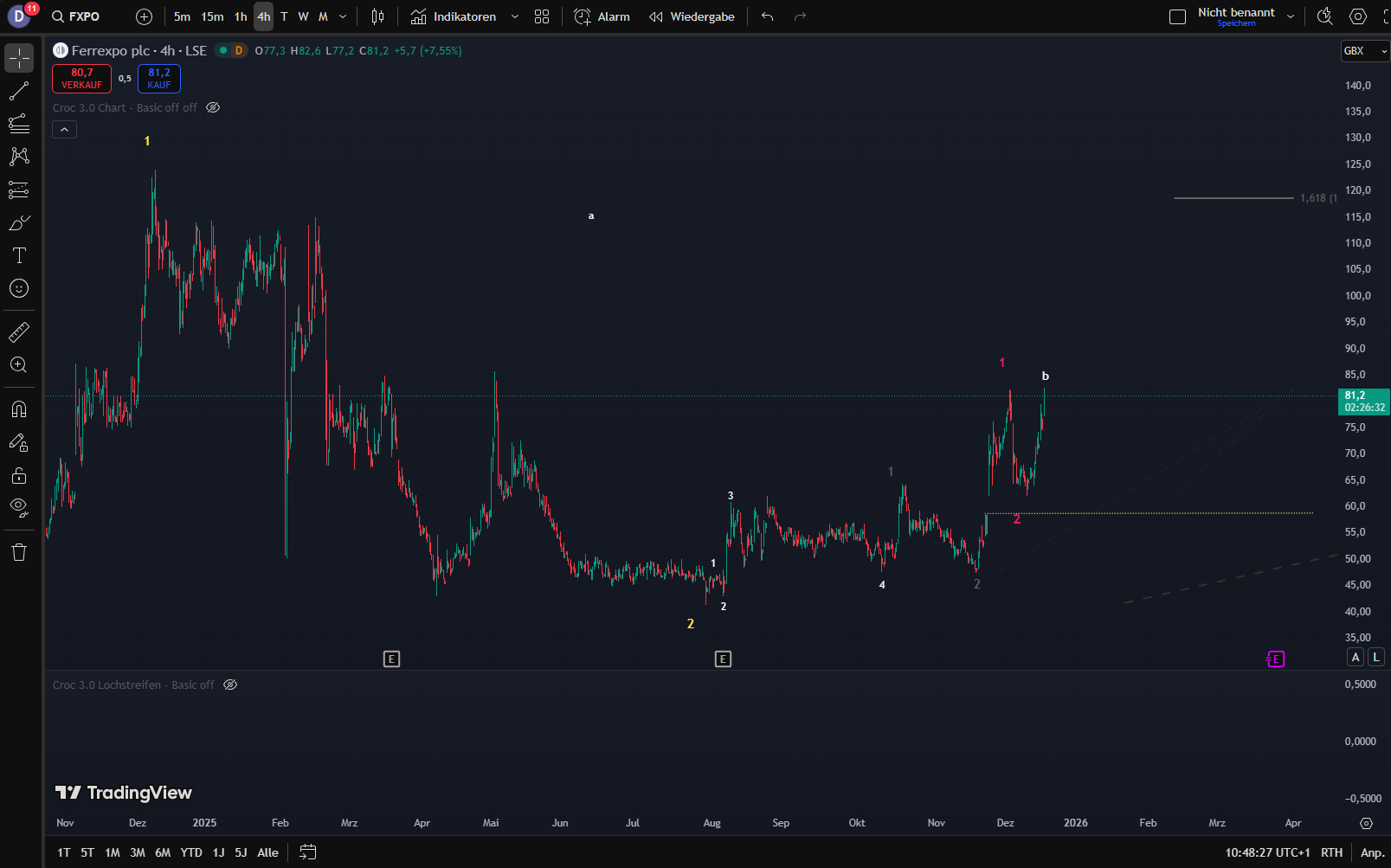Click the ruler measure tool
This screenshot has height=868, width=1391.
coord(19,331)
